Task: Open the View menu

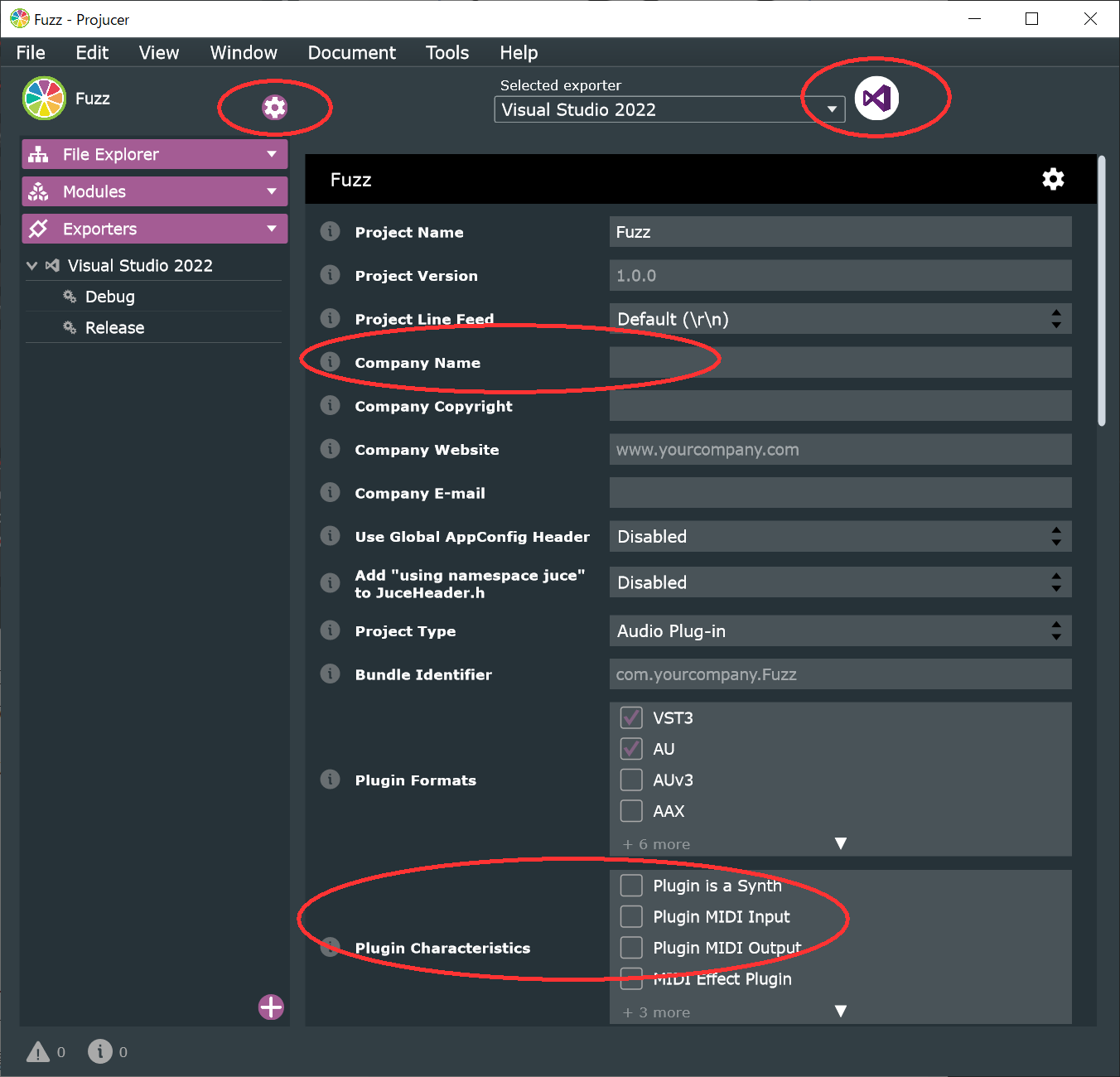Action: coord(159,52)
